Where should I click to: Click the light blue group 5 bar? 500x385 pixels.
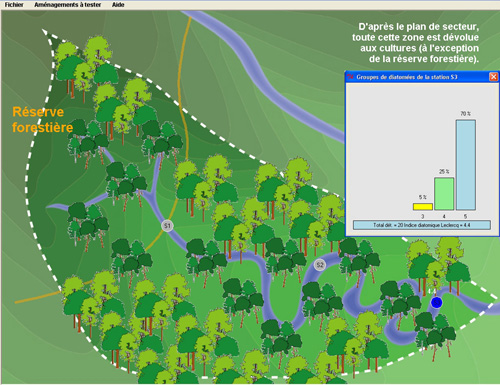(466, 165)
